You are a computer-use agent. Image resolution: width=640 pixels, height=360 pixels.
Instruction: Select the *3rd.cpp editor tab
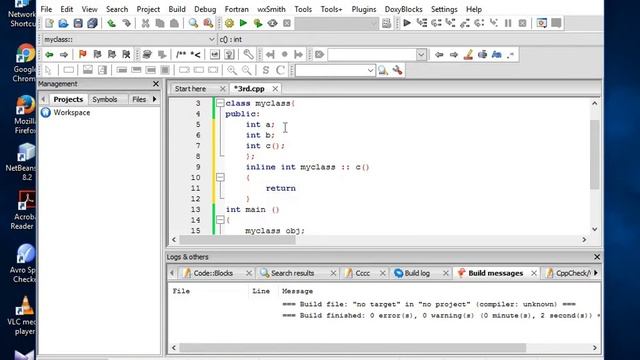point(249,89)
